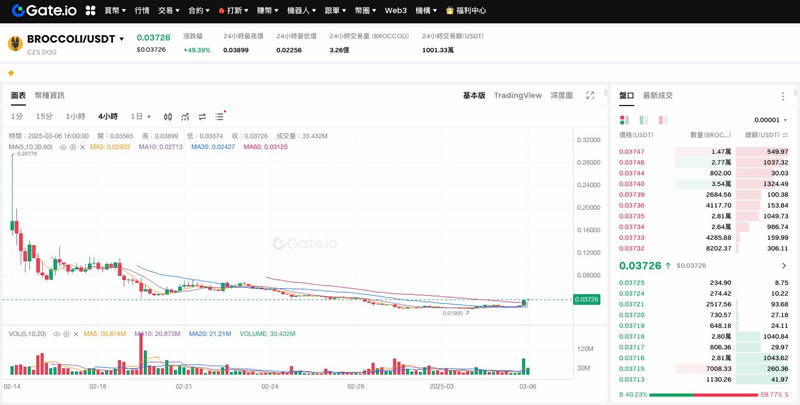Expand the 賺幣 menu
Image resolution: width=800 pixels, height=405 pixels.
tap(267, 10)
